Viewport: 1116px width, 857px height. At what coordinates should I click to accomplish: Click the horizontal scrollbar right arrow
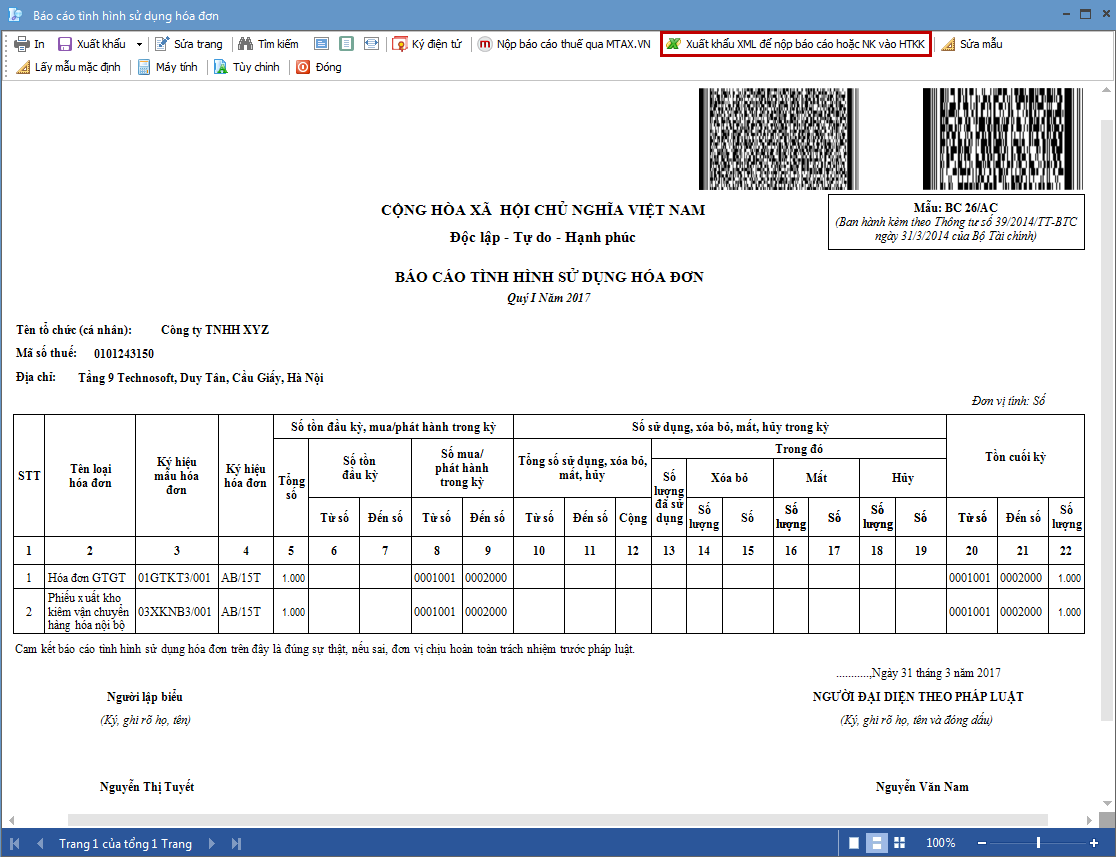click(1090, 820)
